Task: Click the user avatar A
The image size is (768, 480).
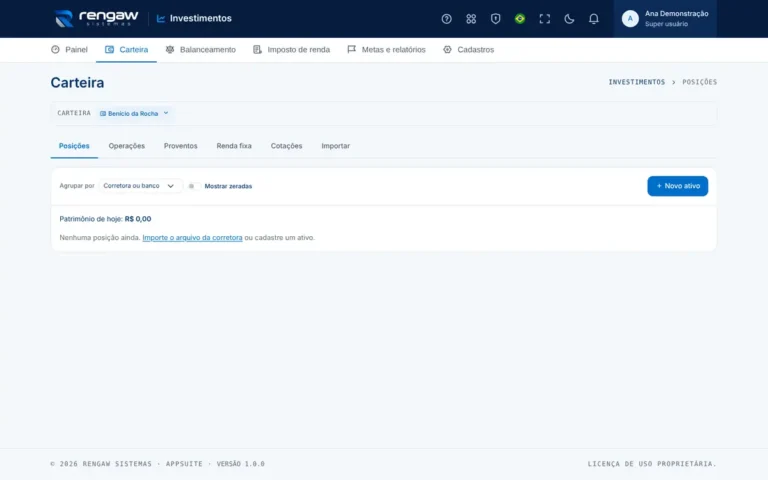Action: [630, 19]
